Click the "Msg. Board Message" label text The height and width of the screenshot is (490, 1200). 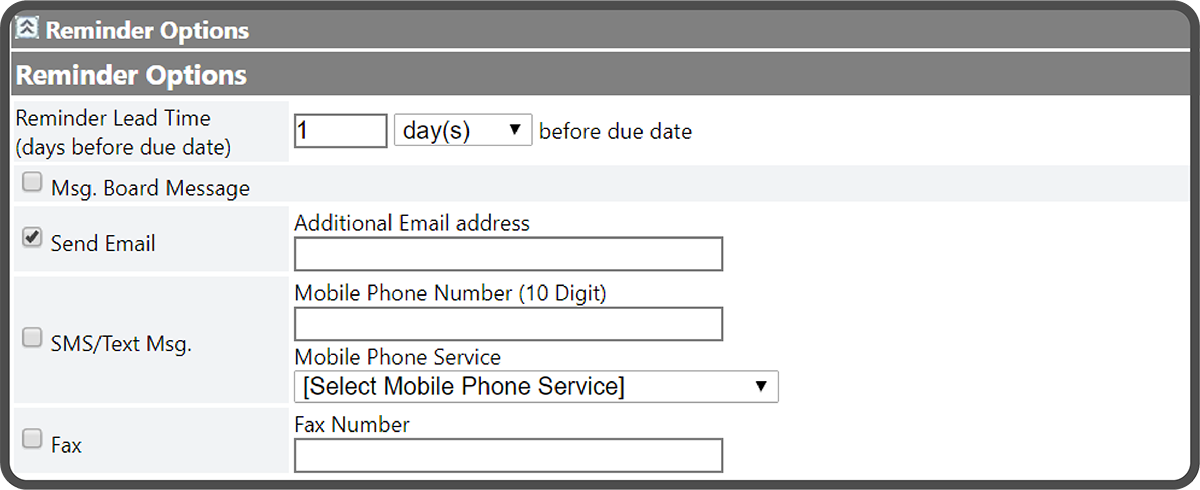pos(150,188)
